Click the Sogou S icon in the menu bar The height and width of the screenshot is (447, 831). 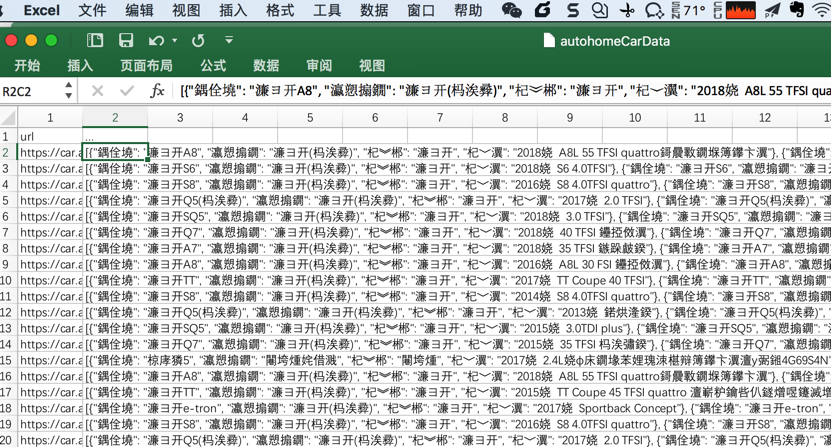point(572,10)
